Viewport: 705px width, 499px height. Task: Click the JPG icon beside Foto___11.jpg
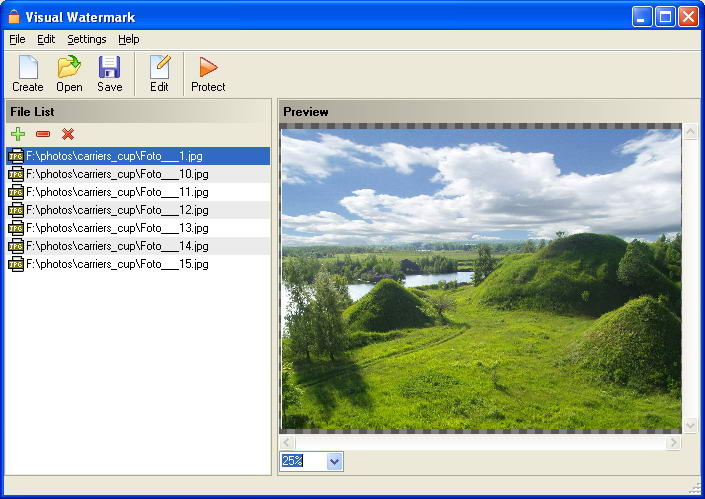[x=16, y=192]
